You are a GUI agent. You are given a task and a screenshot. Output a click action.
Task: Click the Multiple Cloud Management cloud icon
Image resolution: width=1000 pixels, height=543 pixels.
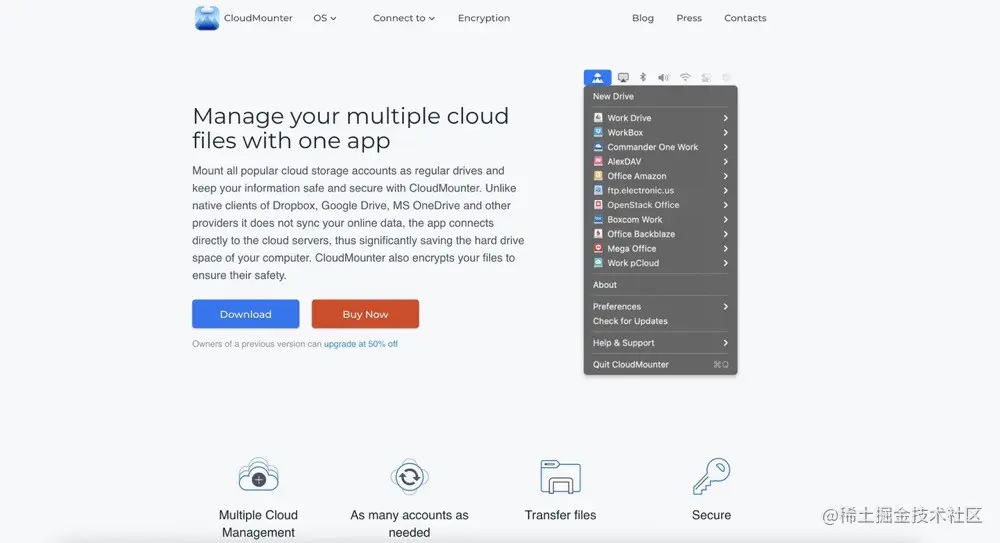pyautogui.click(x=258, y=475)
